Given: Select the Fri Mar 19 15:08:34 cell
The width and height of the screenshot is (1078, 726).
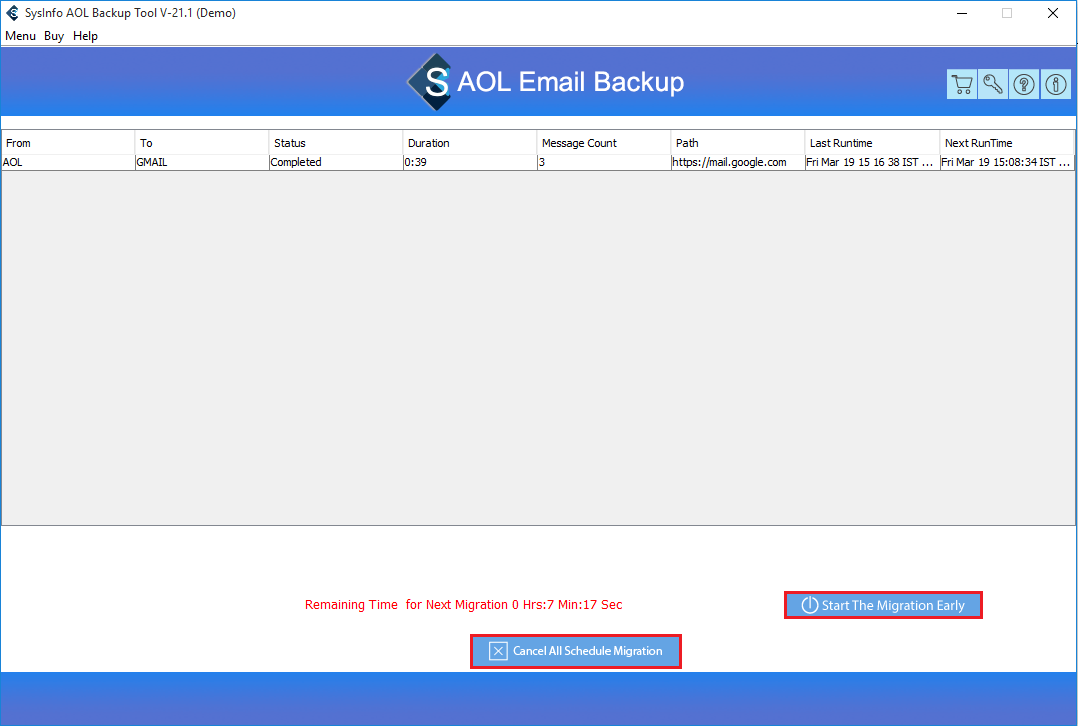Looking at the screenshot, I should (1006, 162).
